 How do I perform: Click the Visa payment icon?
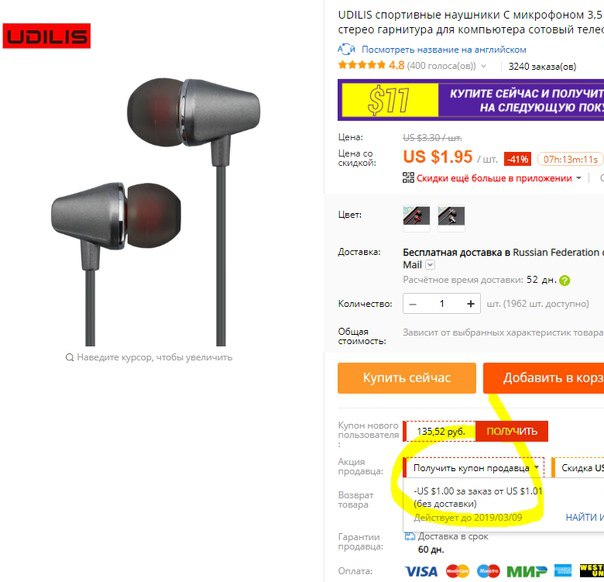[421, 571]
